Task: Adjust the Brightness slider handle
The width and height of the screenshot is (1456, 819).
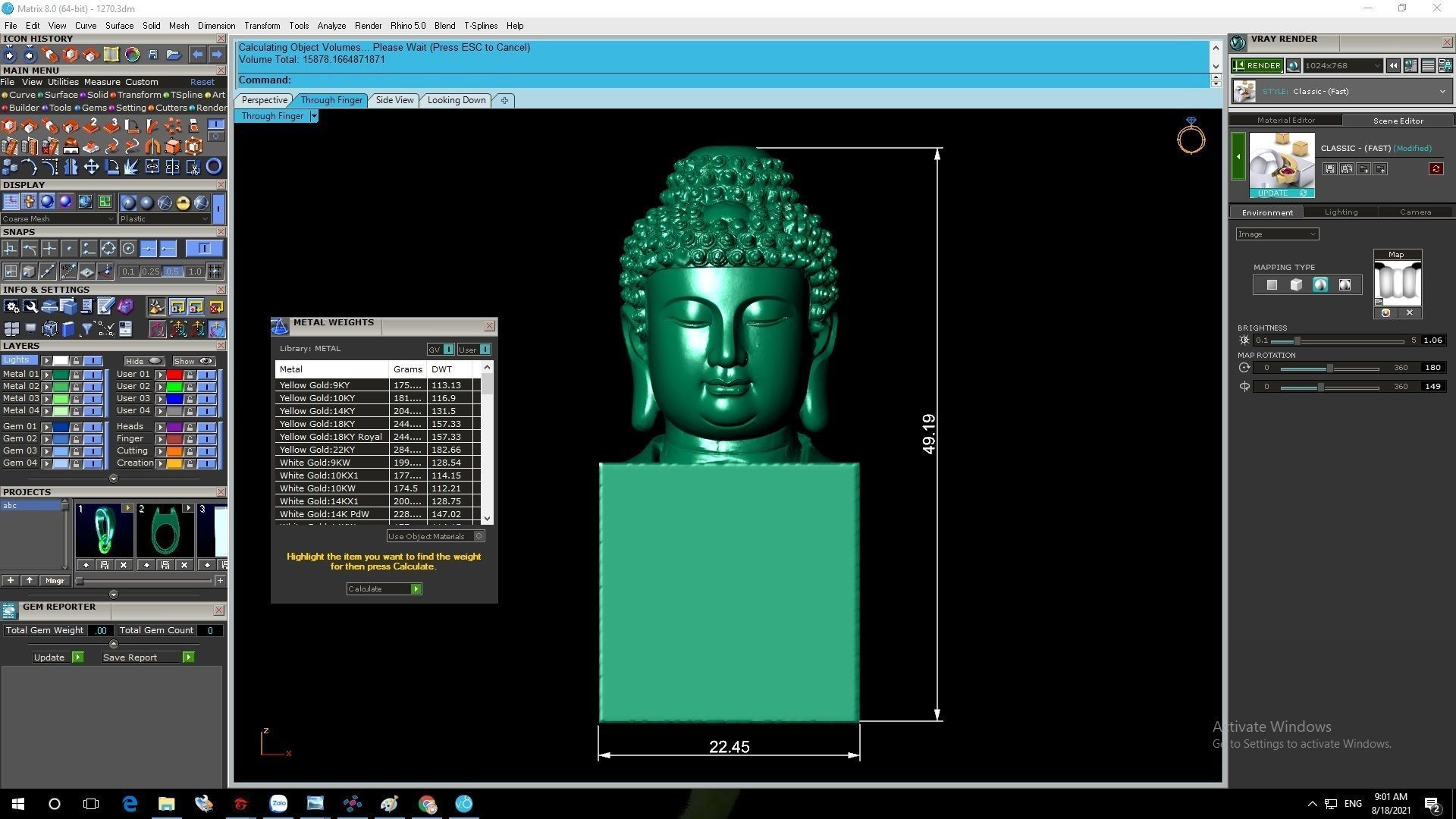Action: (1298, 340)
